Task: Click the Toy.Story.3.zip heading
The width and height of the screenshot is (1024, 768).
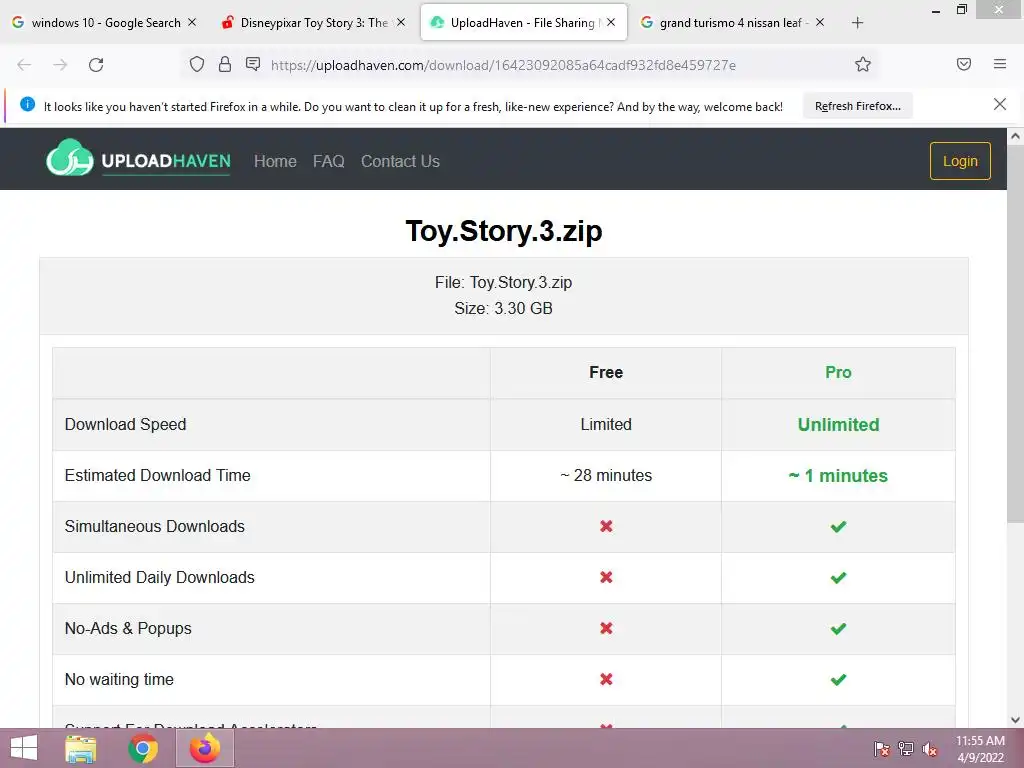Action: [504, 231]
